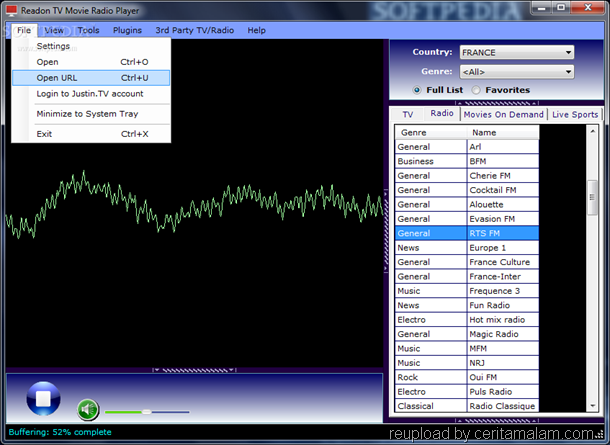Switch to Movies On Demand tab
Screen dimensions: 610x445
503,114
